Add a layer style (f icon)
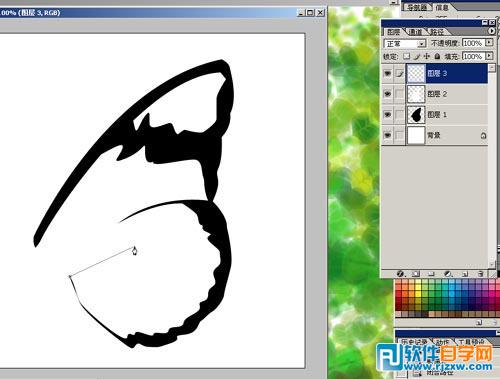500x379 pixels. click(x=400, y=274)
